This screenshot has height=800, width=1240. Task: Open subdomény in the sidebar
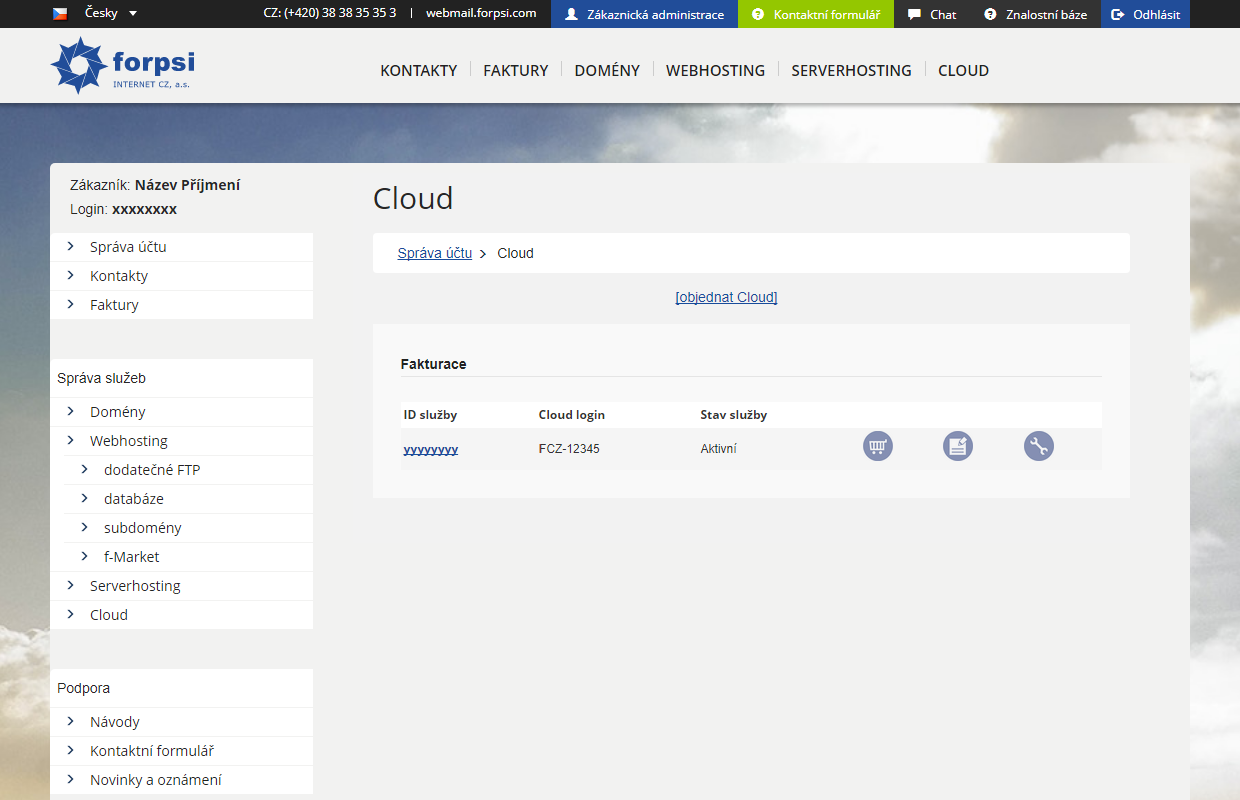(143, 527)
